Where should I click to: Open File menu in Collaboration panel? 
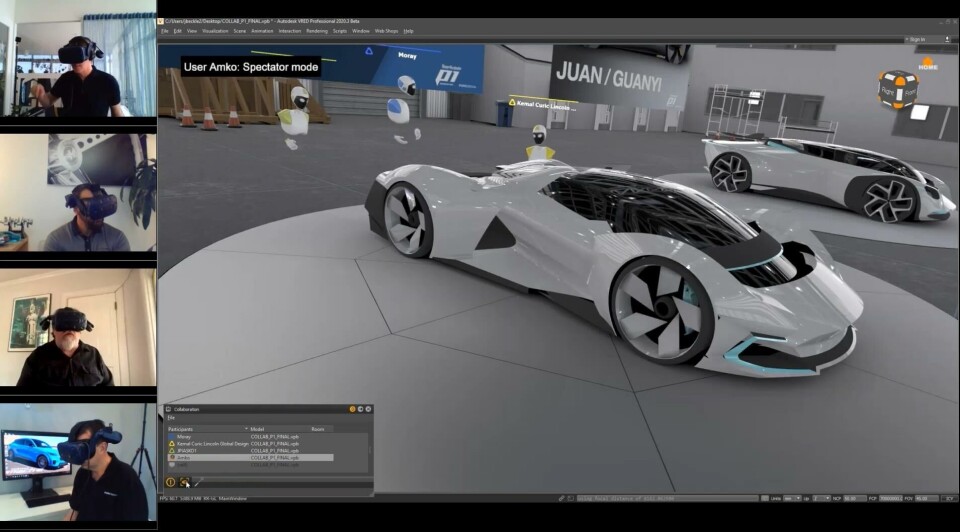(171, 418)
